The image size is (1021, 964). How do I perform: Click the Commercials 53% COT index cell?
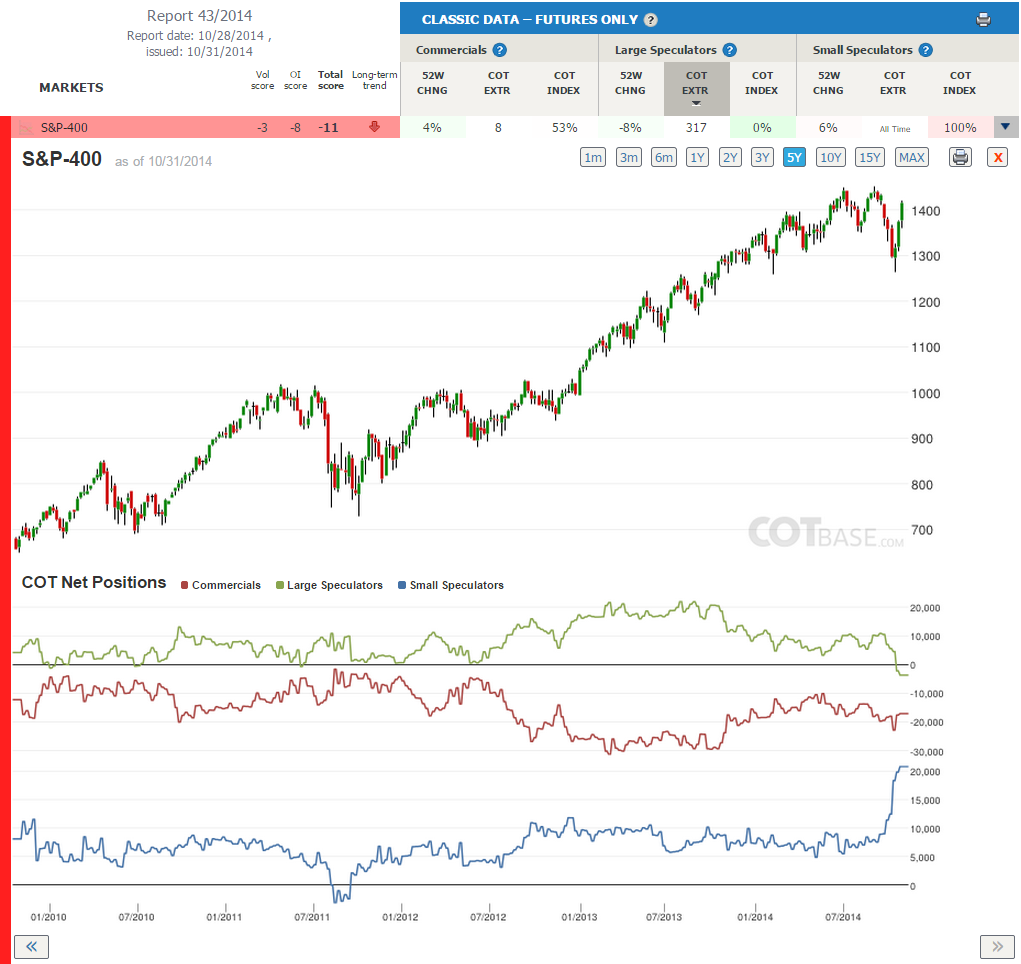tap(565, 128)
